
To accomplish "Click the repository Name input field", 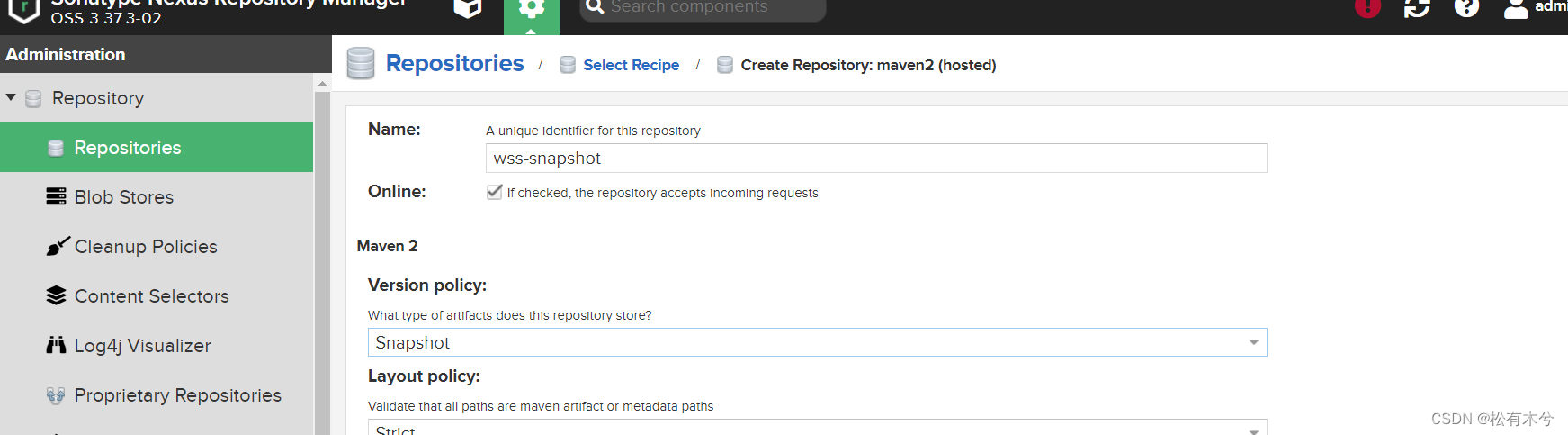I will (876, 159).
